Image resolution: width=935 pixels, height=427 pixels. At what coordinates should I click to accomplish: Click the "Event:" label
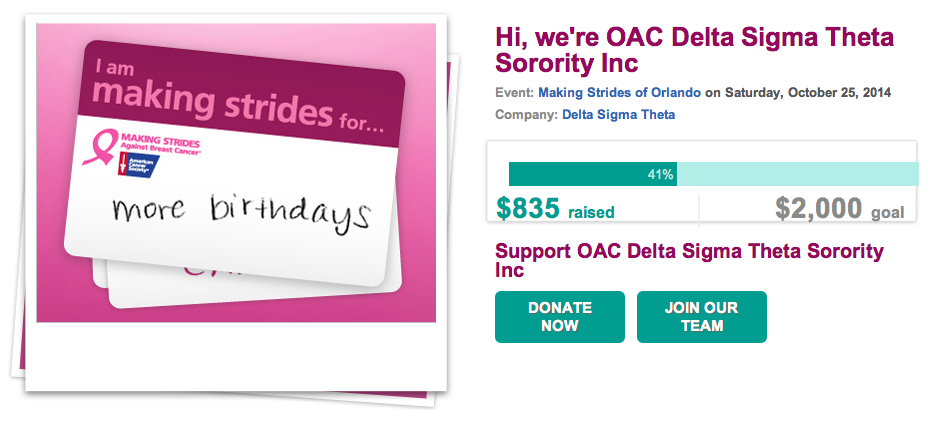tap(515, 93)
